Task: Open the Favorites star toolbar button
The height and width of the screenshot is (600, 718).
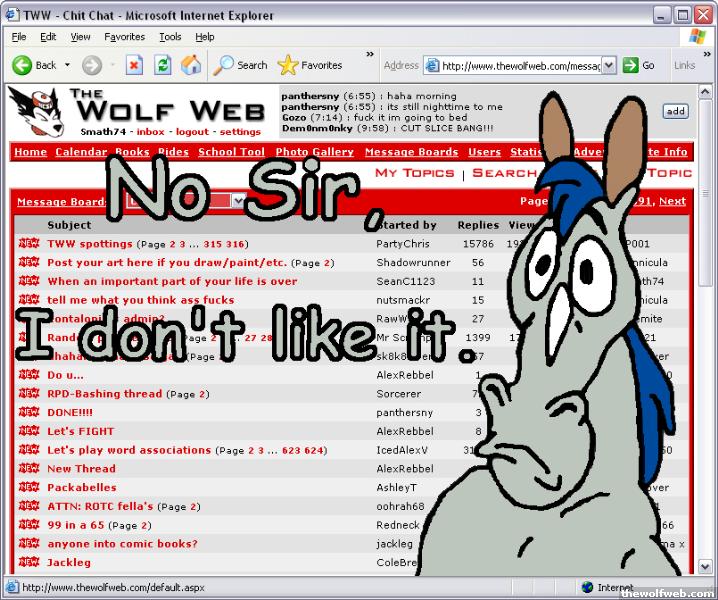Action: coord(309,65)
